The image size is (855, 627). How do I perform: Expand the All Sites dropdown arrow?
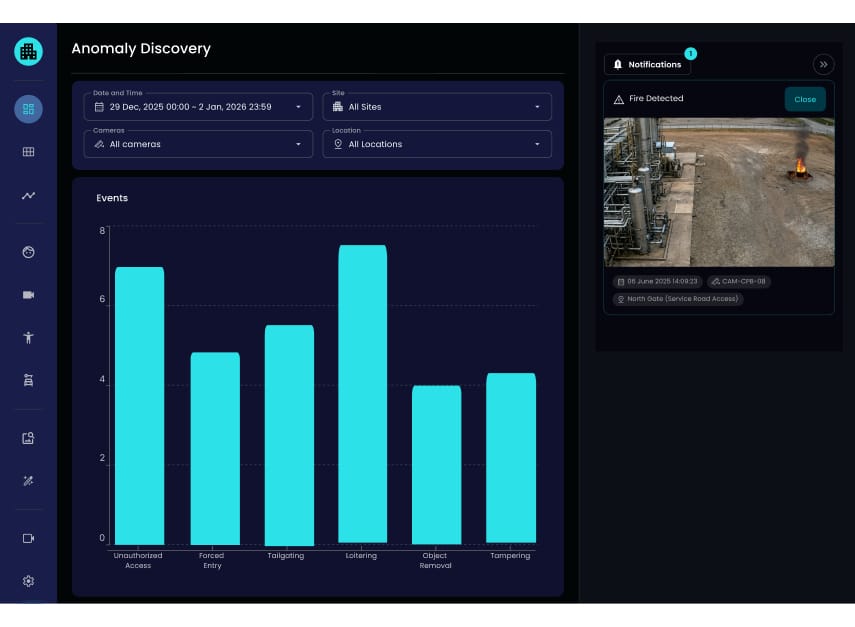537,107
